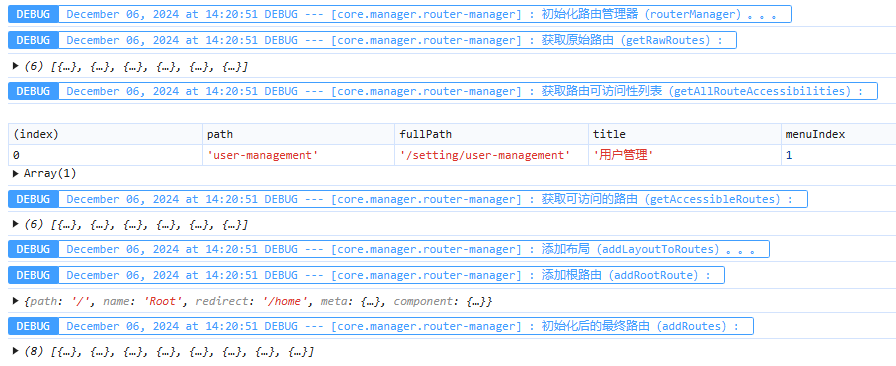Viewport: 896px width, 366px height.
Task: Select the '/setting/user-management' table cell
Action: point(491,155)
